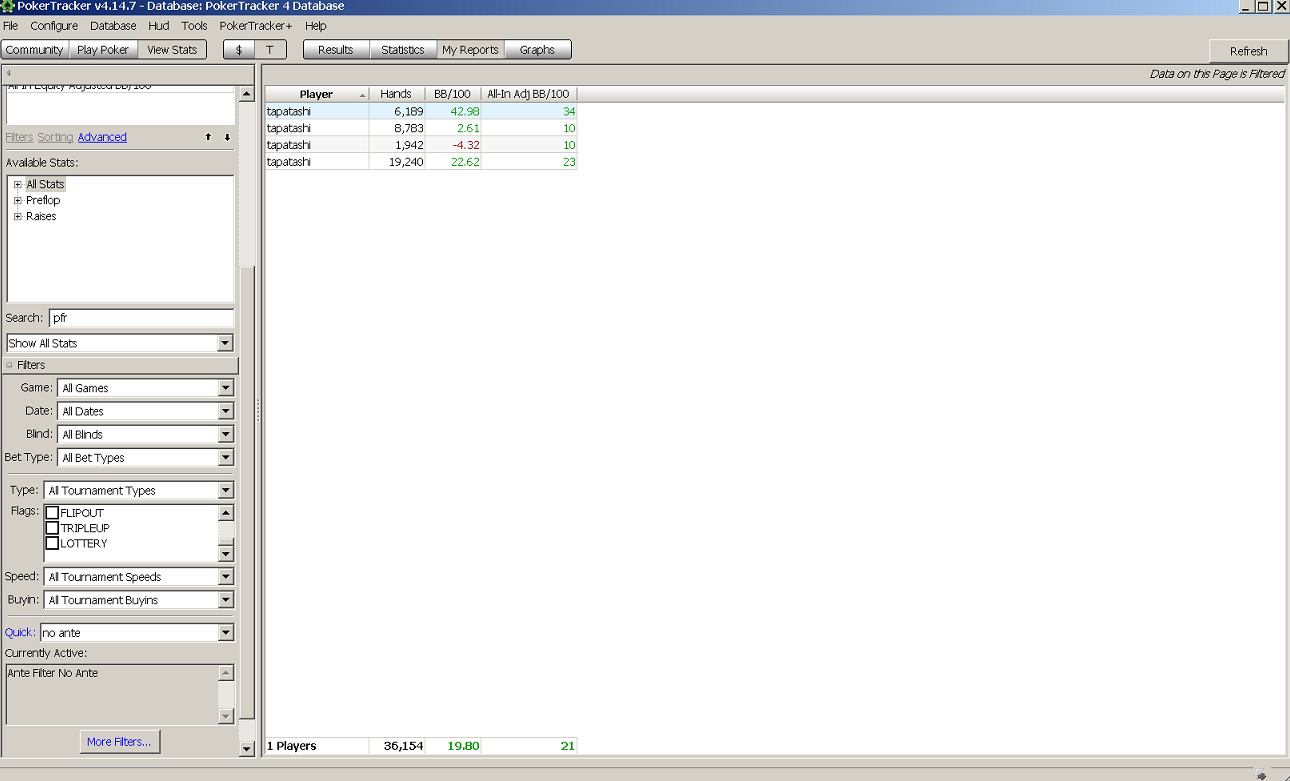Image resolution: width=1290 pixels, height=781 pixels.
Task: Expand the Preflop tree node
Action: [18, 200]
